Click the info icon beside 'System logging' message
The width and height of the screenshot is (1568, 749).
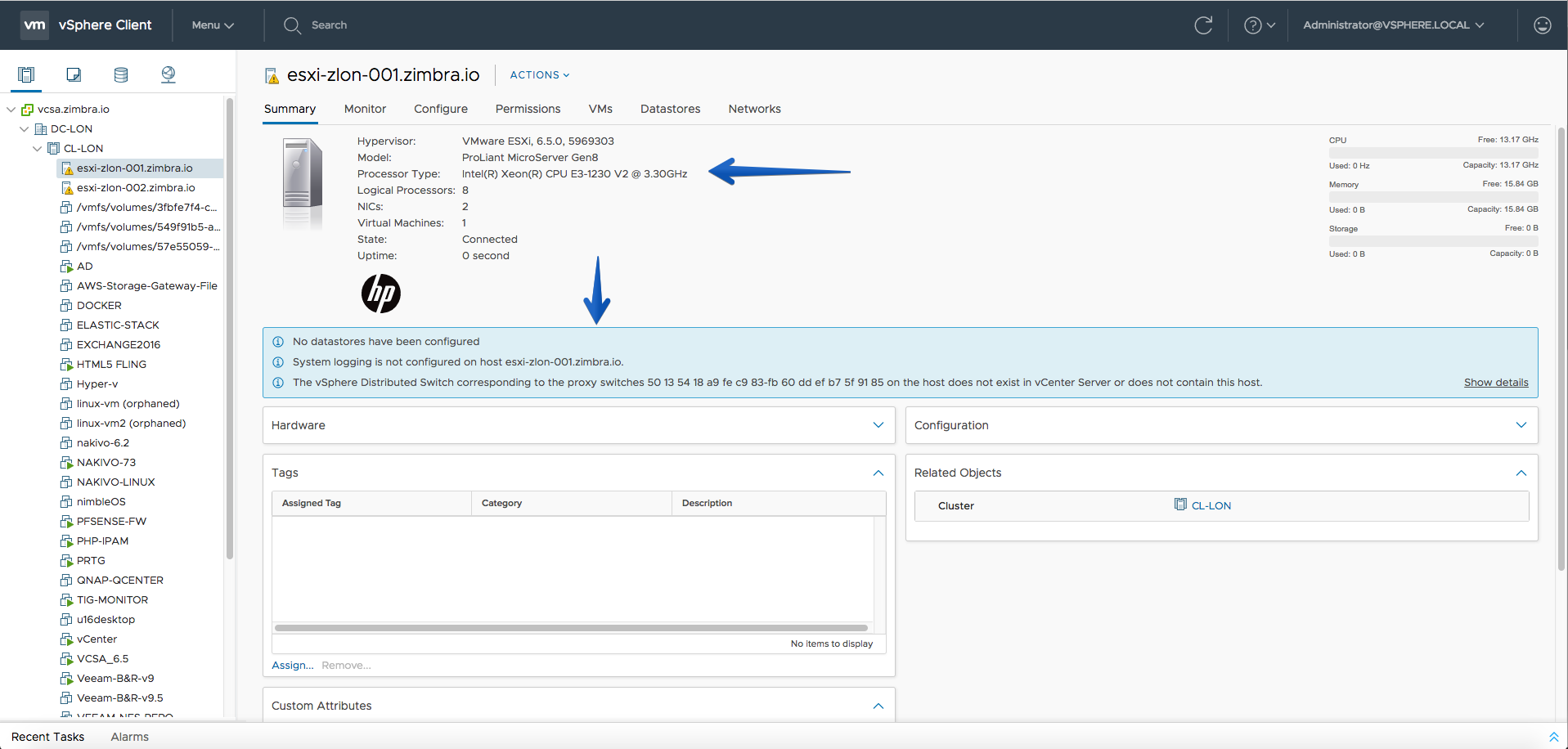pos(278,362)
